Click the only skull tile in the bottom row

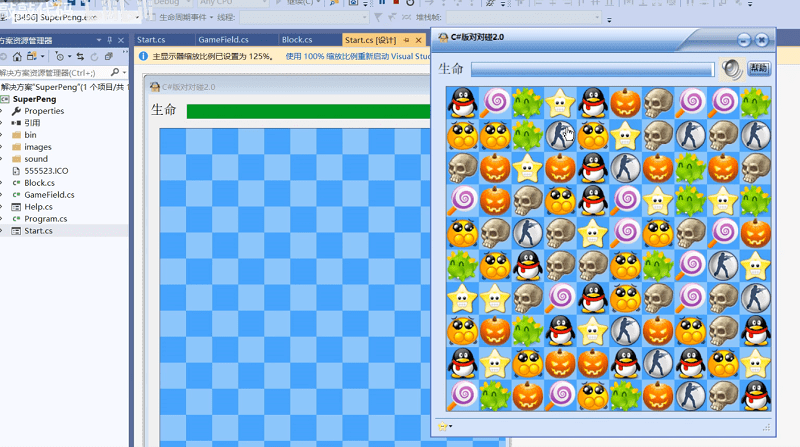tap(723, 395)
